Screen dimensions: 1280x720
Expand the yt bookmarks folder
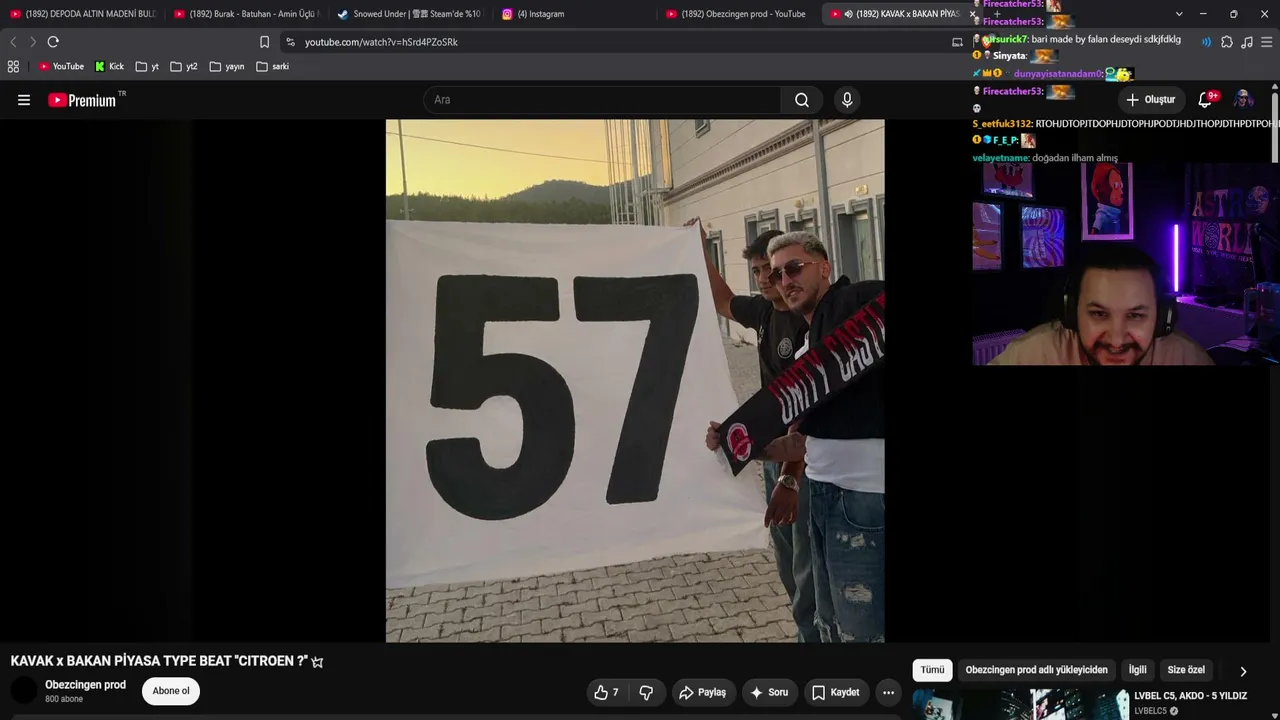tap(147, 67)
